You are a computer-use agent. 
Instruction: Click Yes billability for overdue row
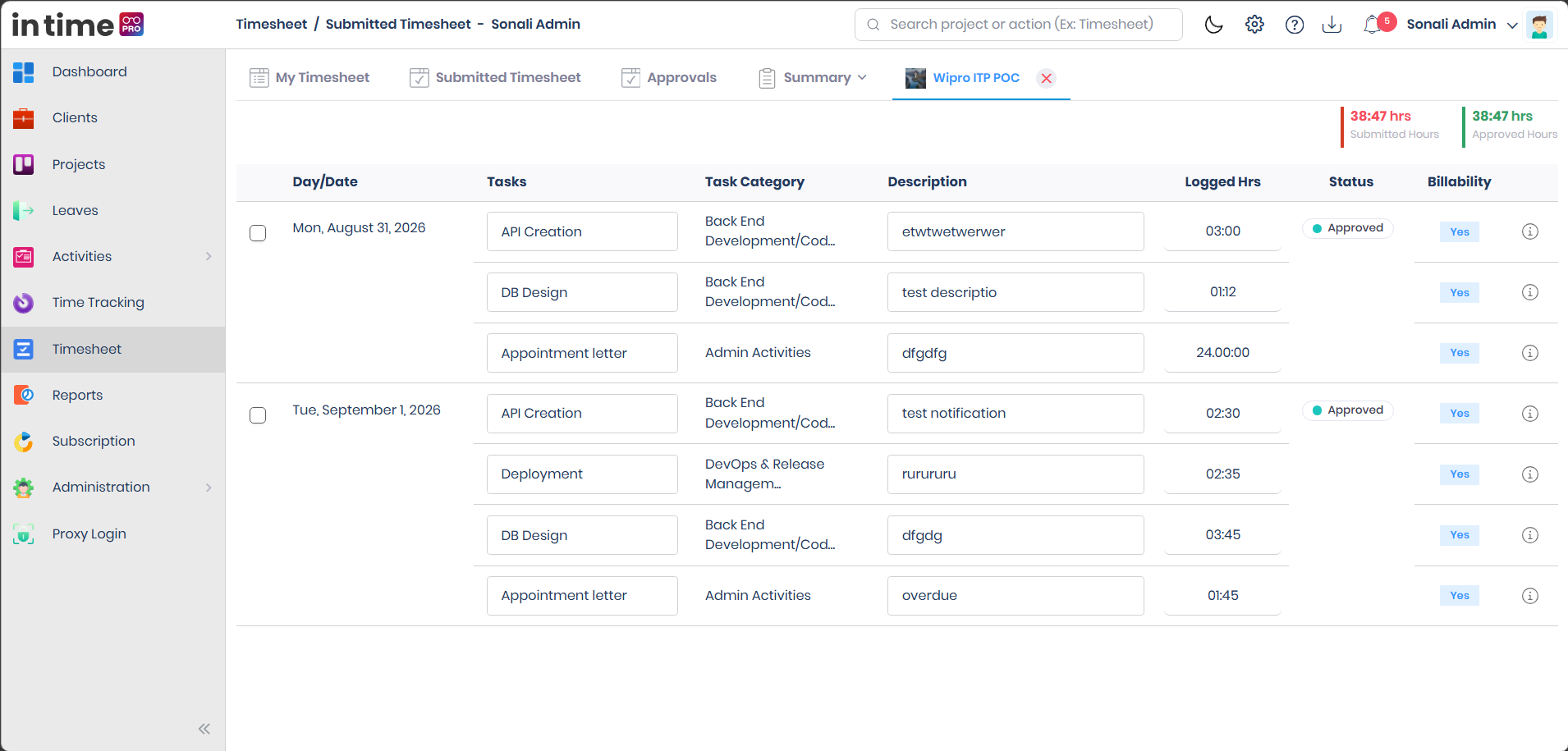[1460, 596]
